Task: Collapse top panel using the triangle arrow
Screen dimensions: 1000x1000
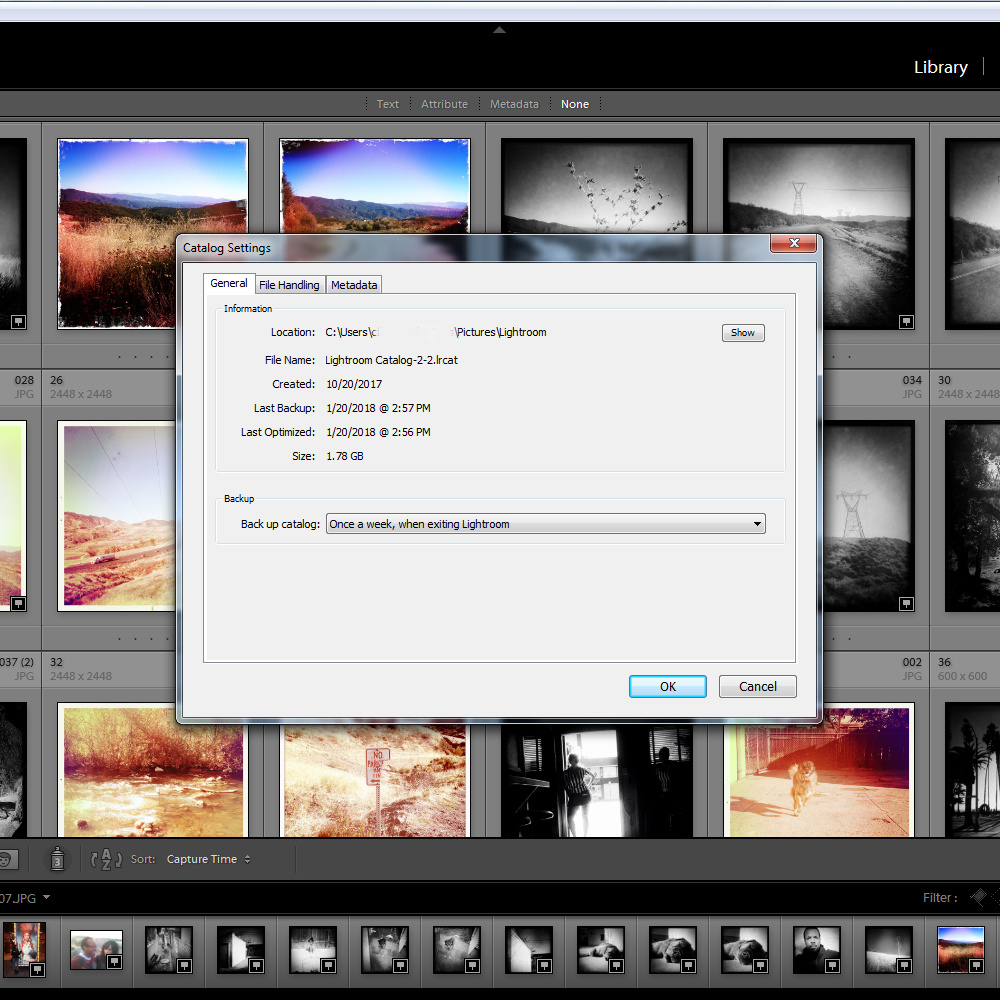Action: pyautogui.click(x=499, y=30)
